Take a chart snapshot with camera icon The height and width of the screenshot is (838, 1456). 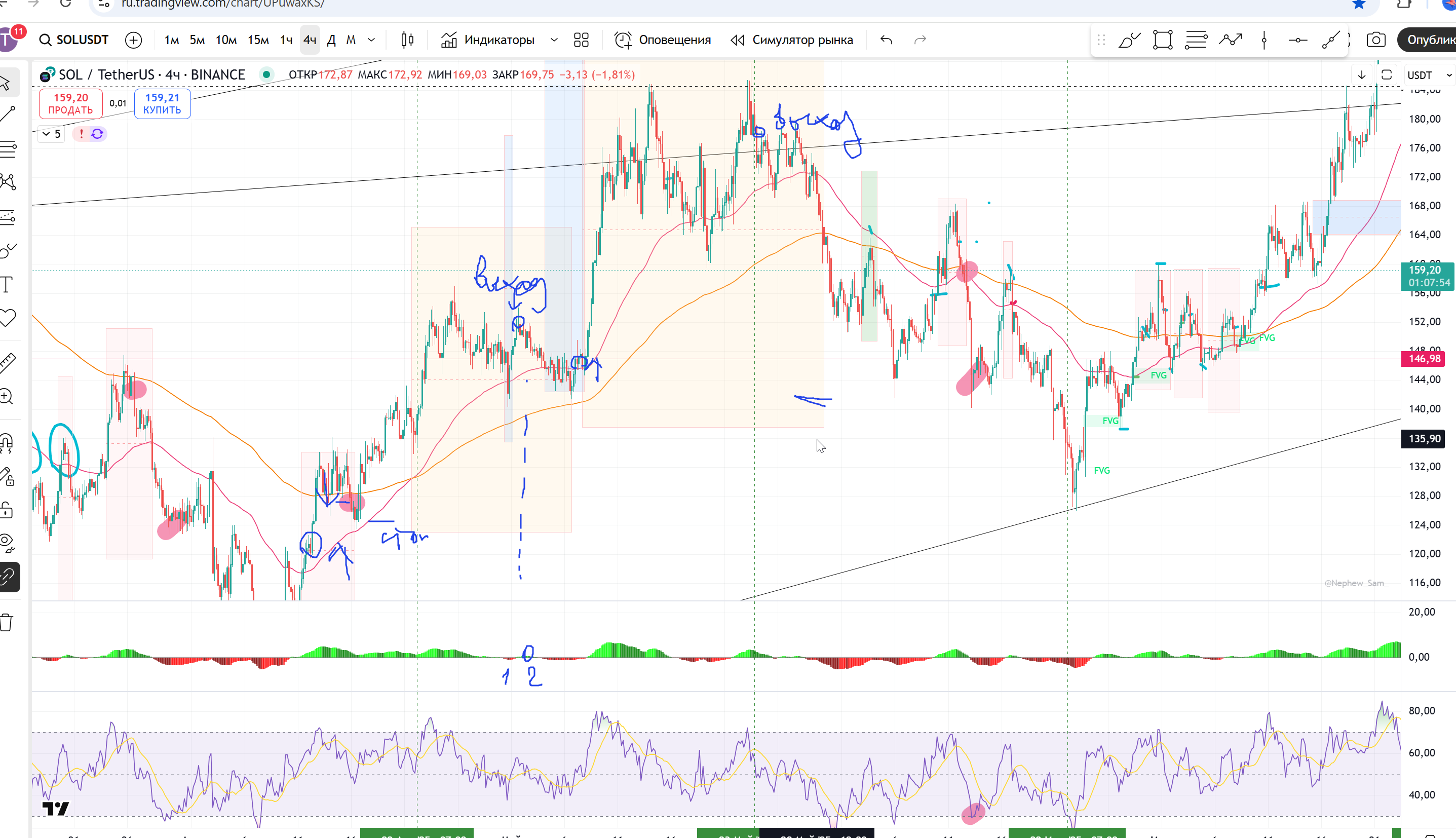click(x=1376, y=40)
